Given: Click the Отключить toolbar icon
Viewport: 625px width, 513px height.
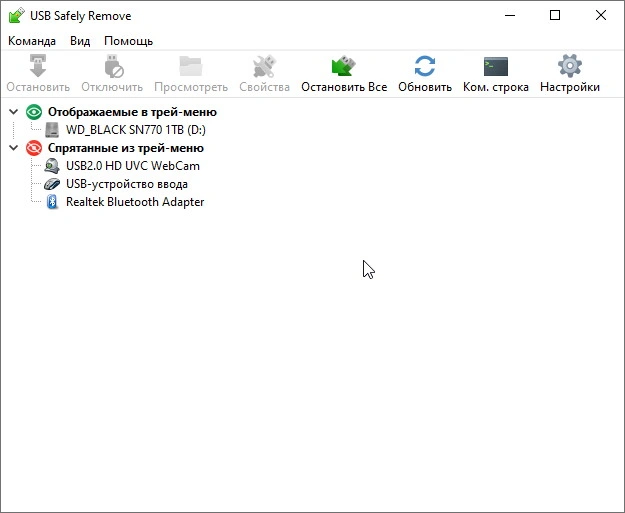Looking at the screenshot, I should [112, 67].
